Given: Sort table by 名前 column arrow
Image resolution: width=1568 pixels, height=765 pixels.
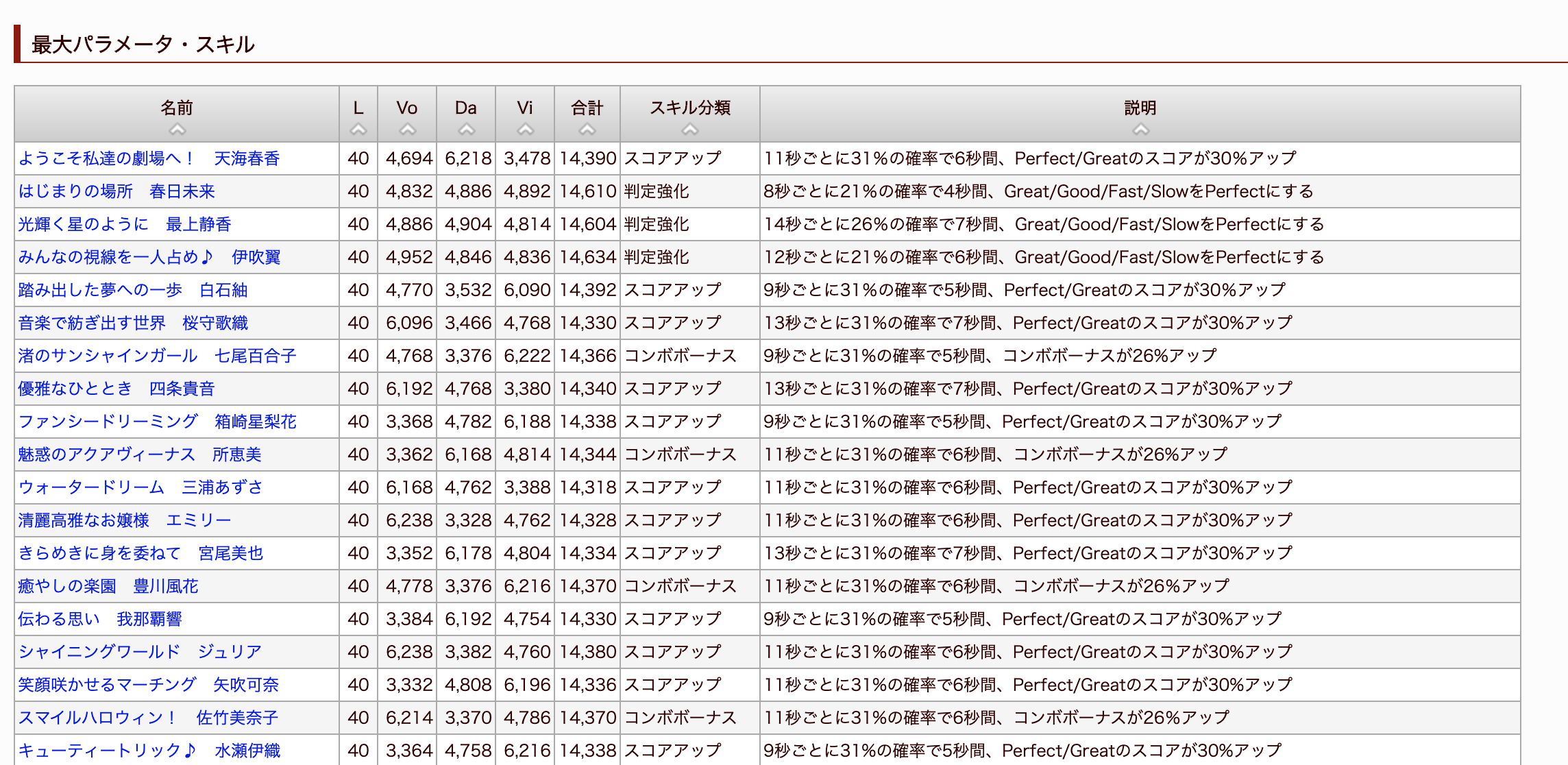Looking at the screenshot, I should click(177, 129).
